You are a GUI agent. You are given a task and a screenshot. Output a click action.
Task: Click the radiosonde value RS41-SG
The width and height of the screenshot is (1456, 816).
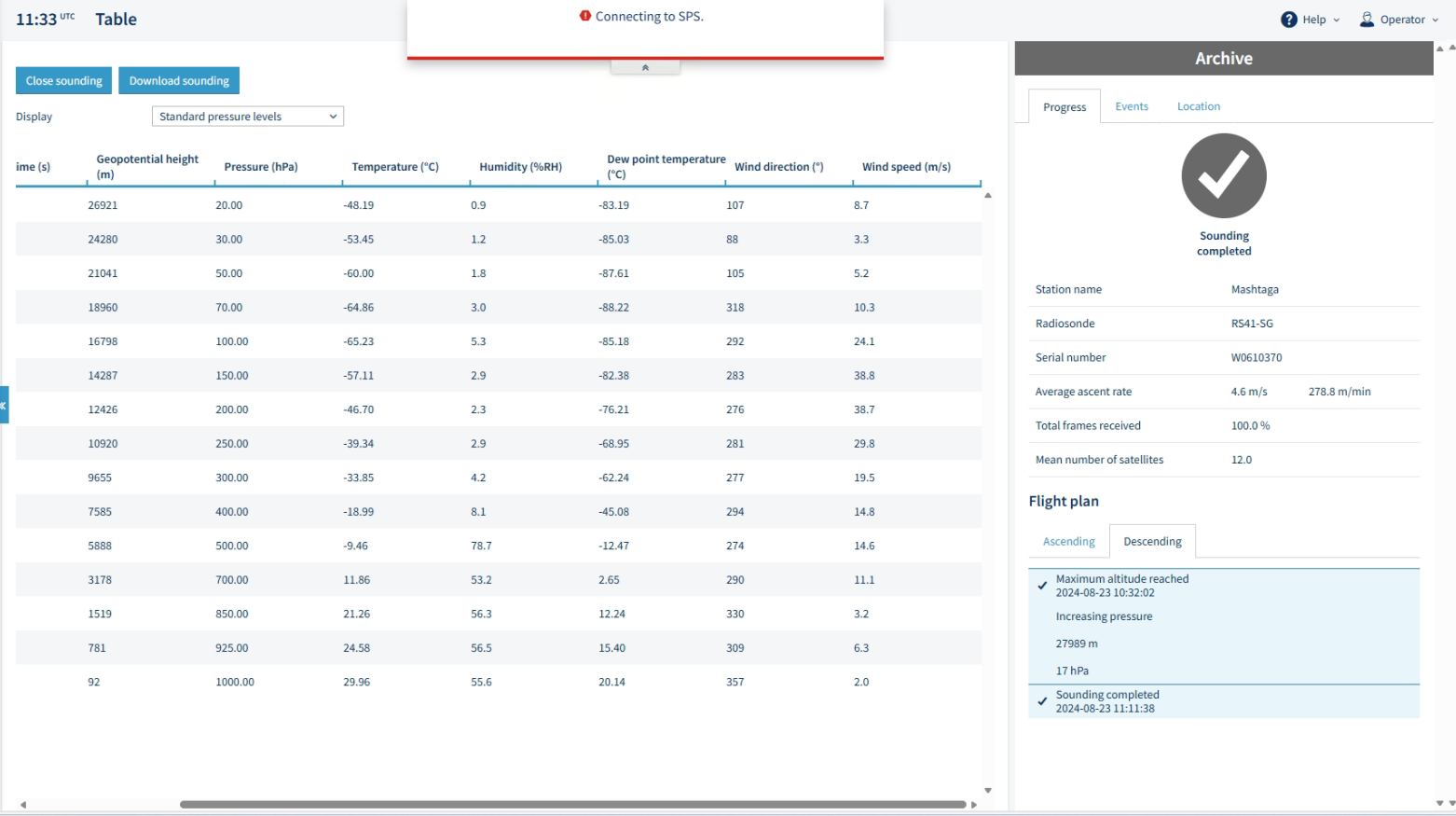pyautogui.click(x=1252, y=324)
